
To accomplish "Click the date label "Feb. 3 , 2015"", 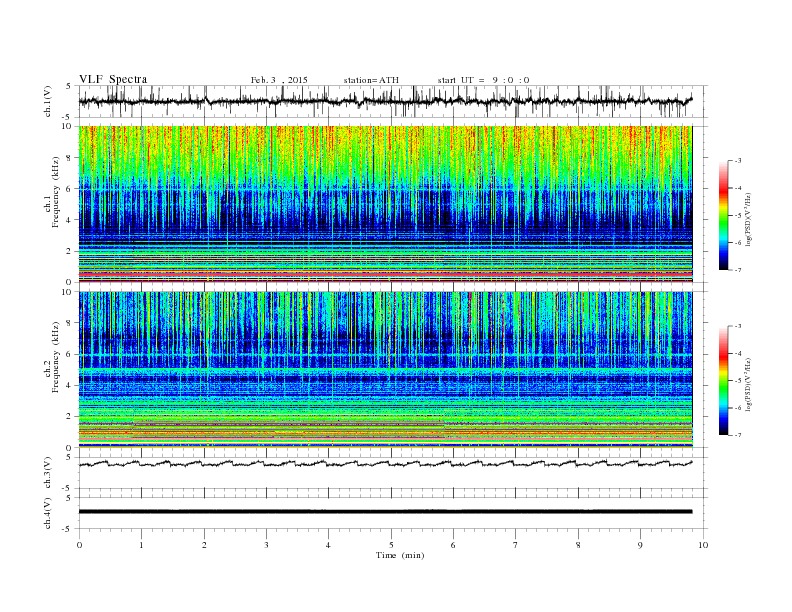I will 279,80.
